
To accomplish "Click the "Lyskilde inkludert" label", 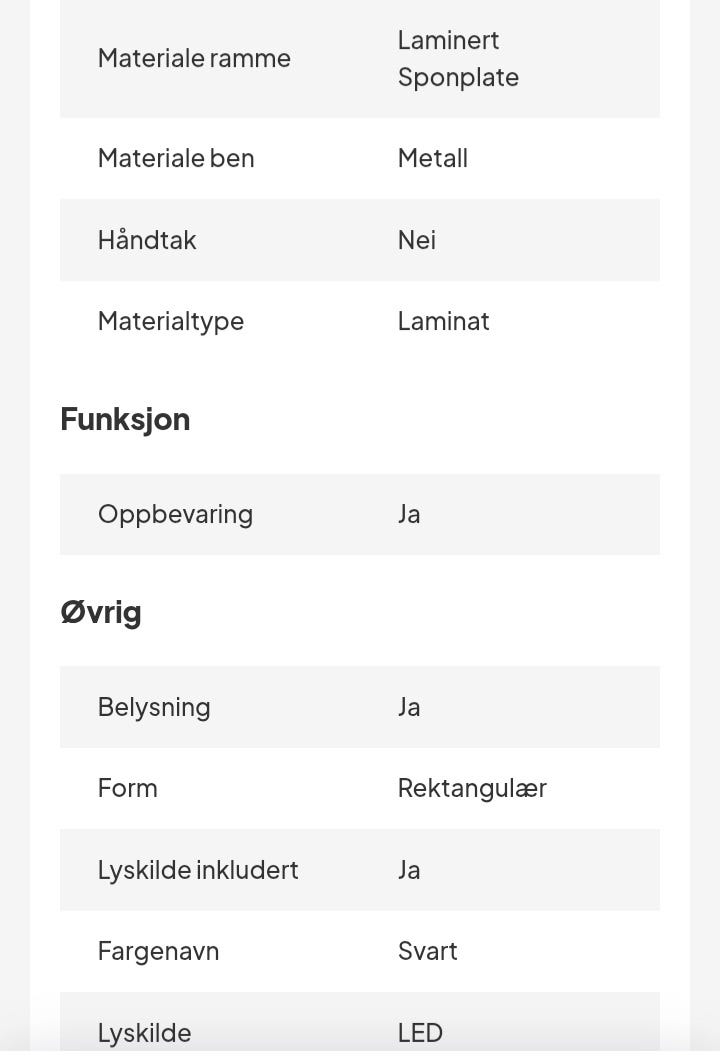I will (x=198, y=870).
